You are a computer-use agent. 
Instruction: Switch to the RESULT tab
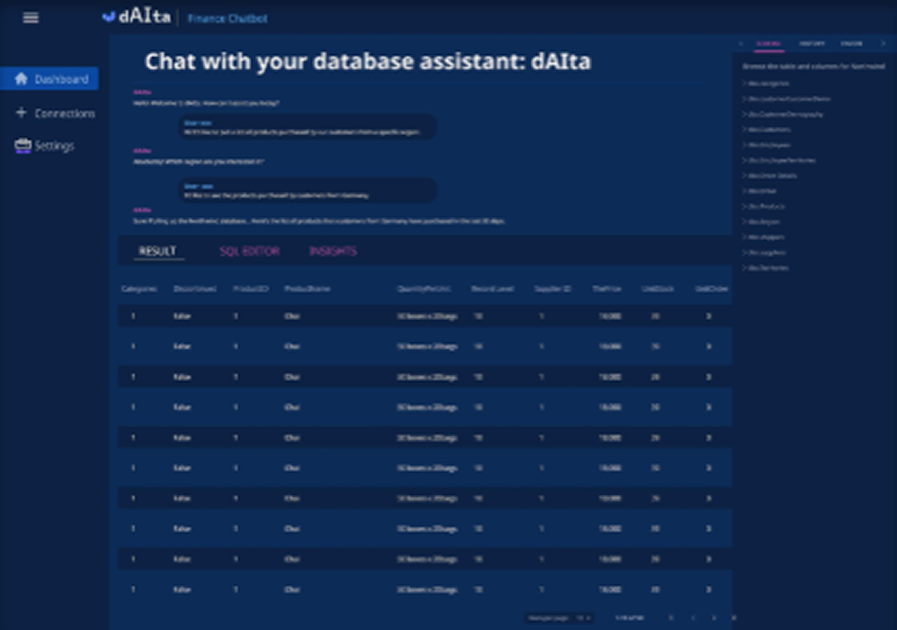pyautogui.click(x=158, y=251)
